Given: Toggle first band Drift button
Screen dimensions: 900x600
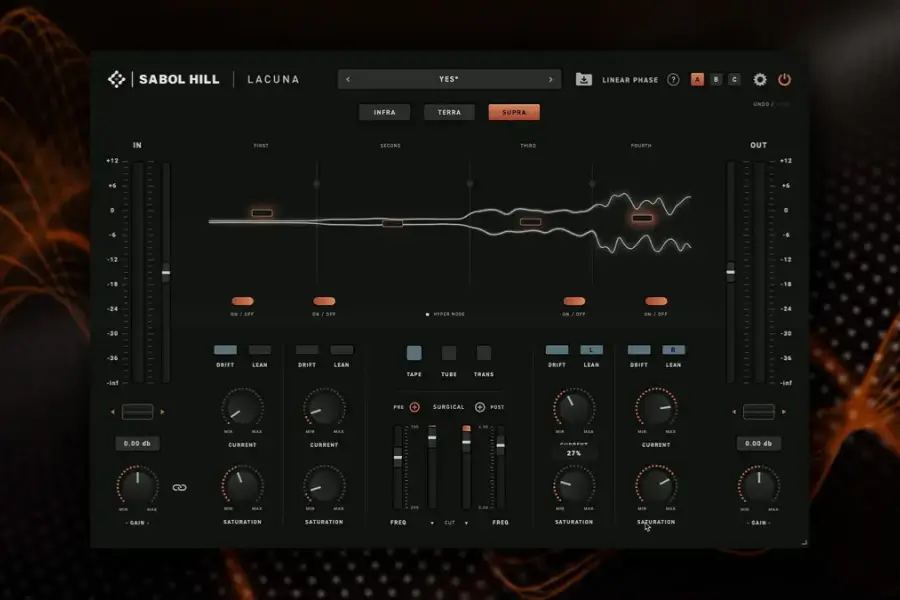Looking at the screenshot, I should click(x=225, y=350).
